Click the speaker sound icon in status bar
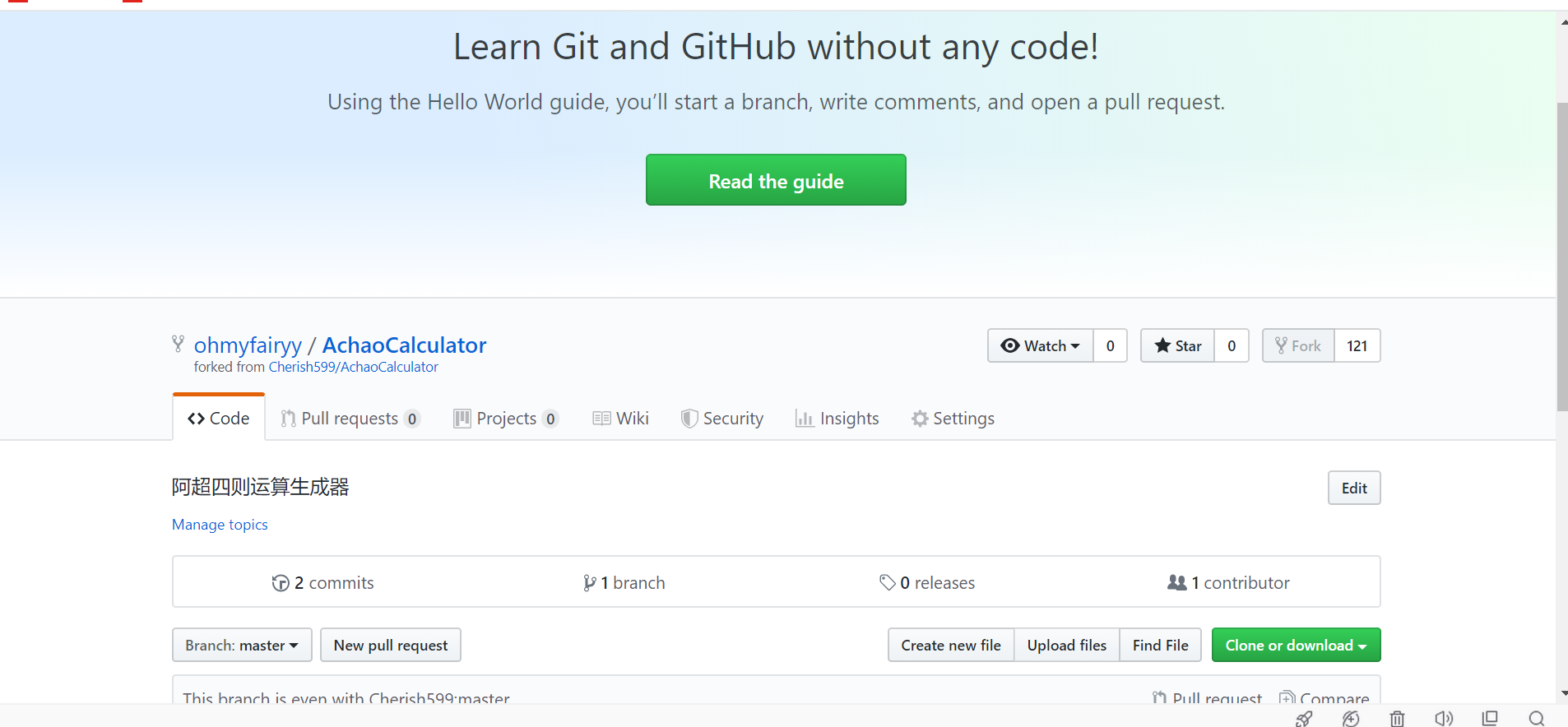This screenshot has width=1568, height=727. click(x=1444, y=719)
